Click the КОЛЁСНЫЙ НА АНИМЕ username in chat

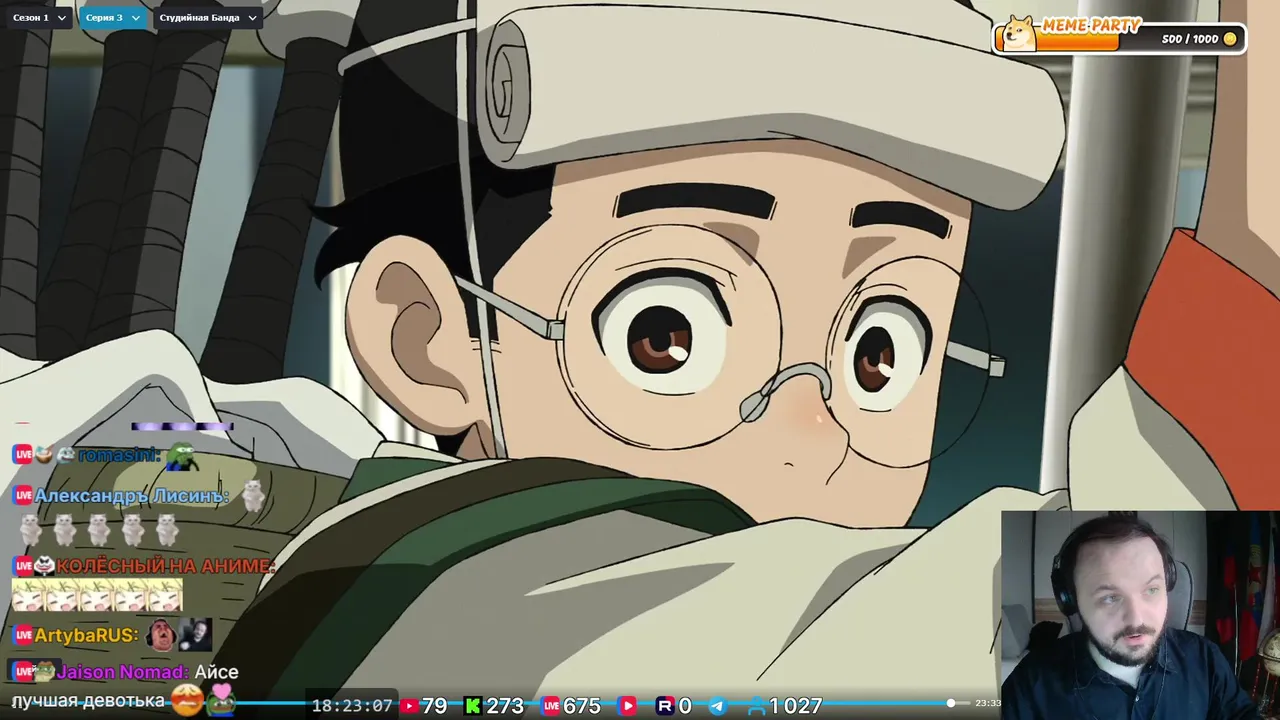click(165, 566)
